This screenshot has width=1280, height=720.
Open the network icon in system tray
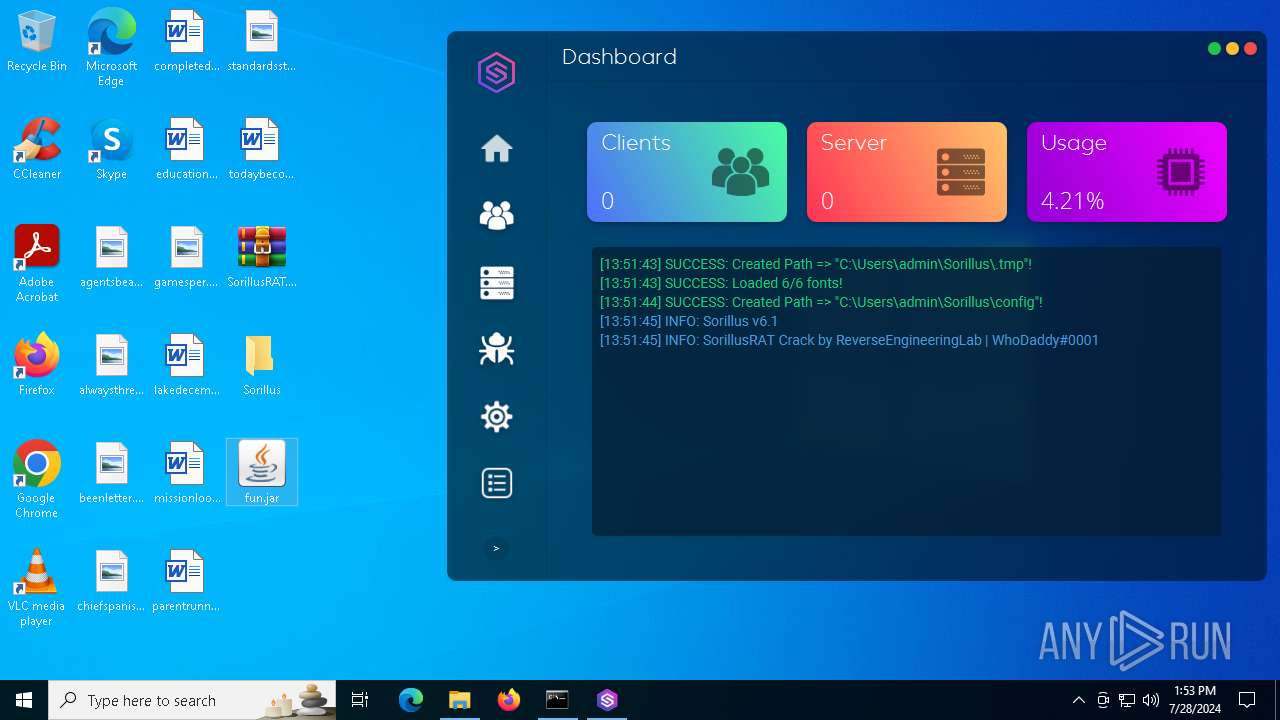[x=1127, y=700]
